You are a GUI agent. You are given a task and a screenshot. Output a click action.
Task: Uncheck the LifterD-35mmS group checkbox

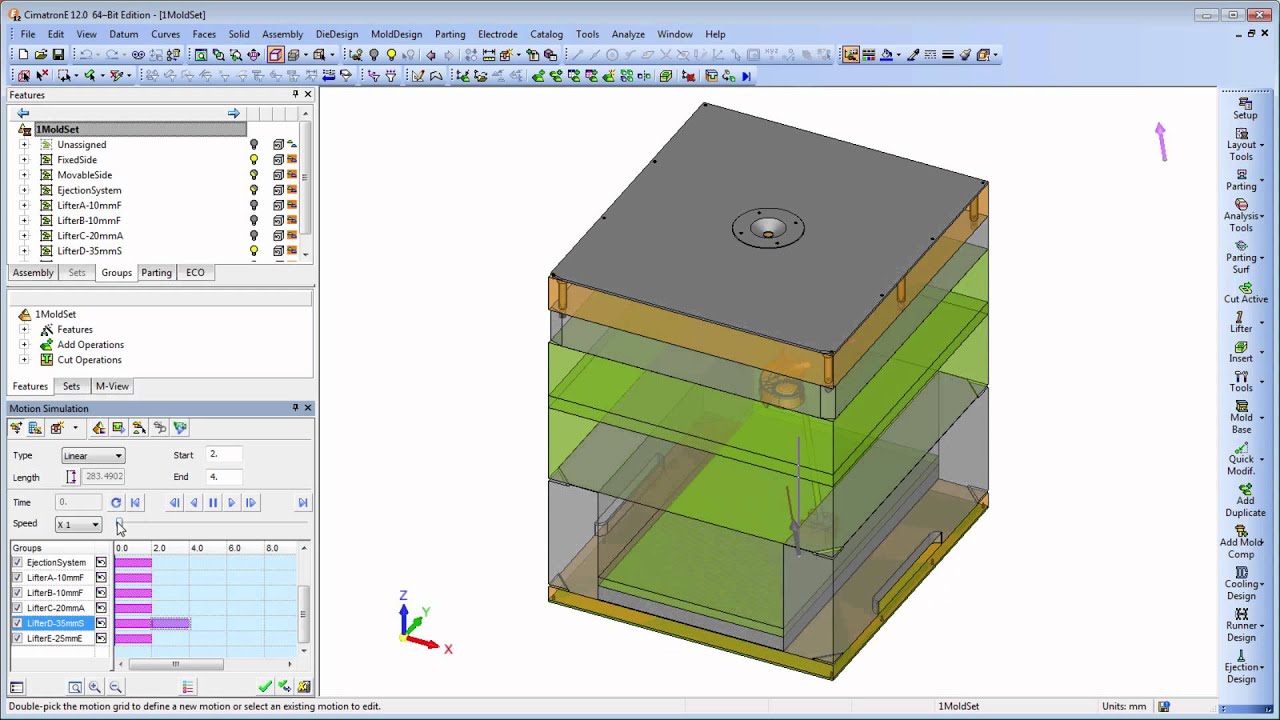pyautogui.click(x=17, y=623)
